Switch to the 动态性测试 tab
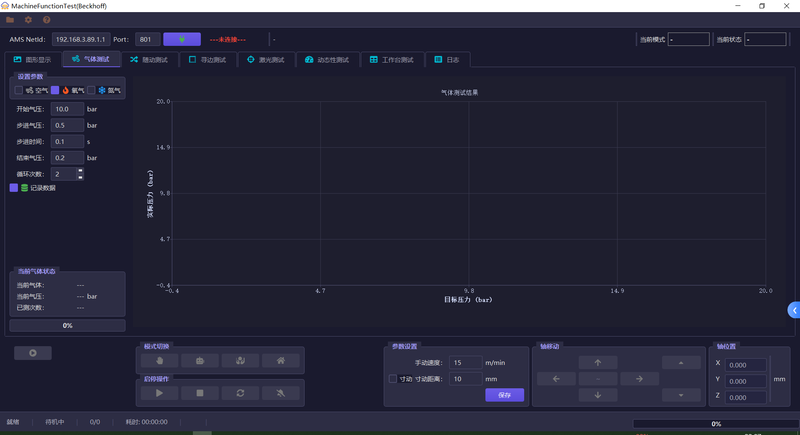800x435 pixels. coord(328,60)
